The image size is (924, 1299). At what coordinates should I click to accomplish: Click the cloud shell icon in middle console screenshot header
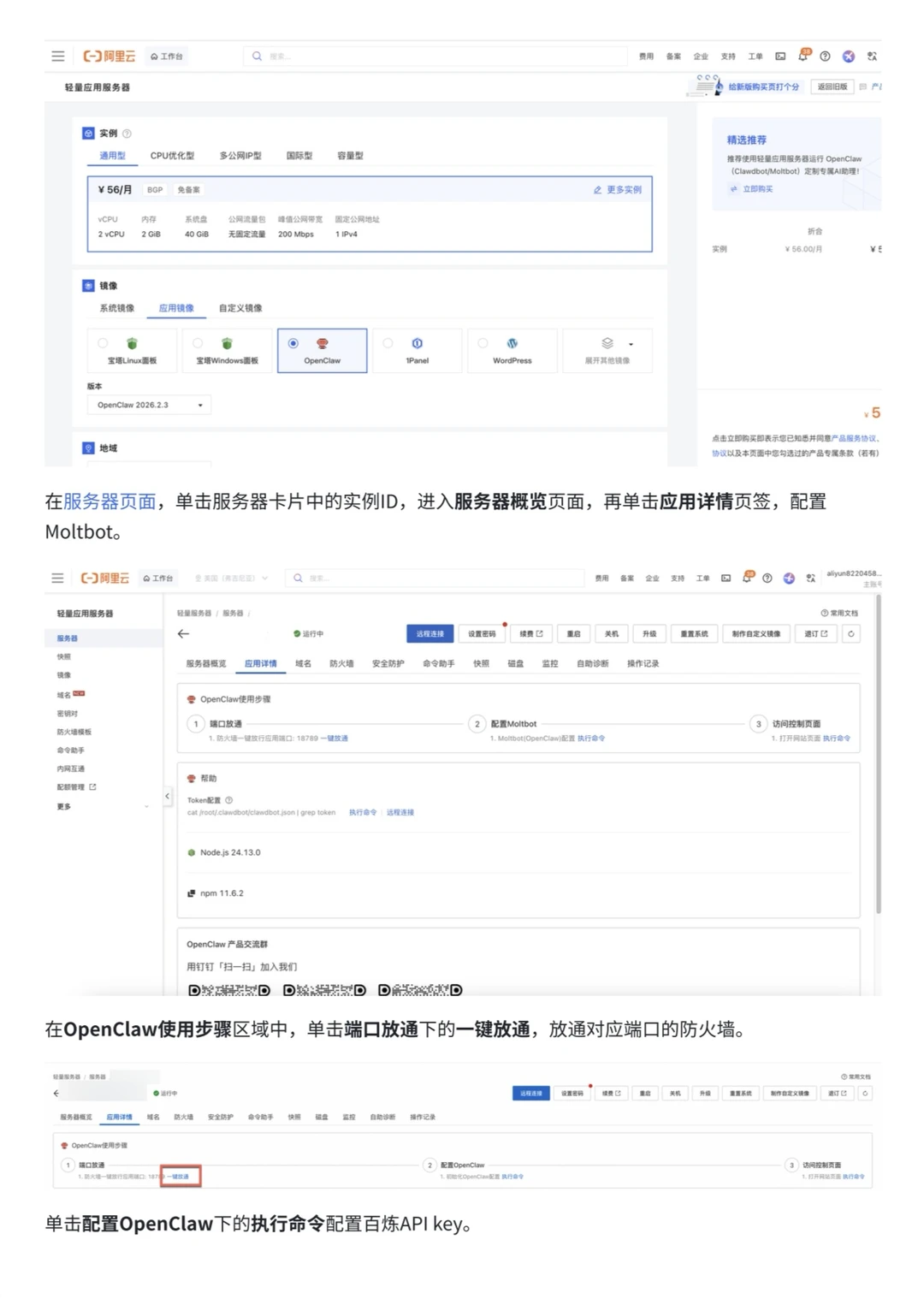tap(726, 578)
